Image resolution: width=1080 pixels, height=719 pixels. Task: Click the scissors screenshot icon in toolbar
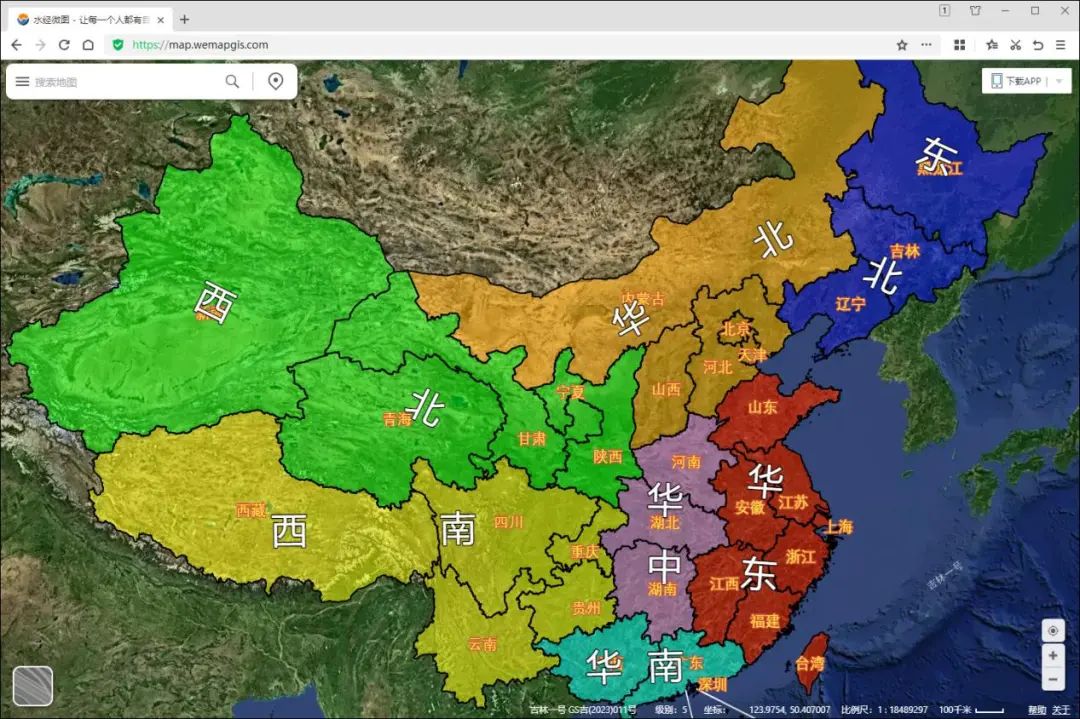pos(1015,45)
